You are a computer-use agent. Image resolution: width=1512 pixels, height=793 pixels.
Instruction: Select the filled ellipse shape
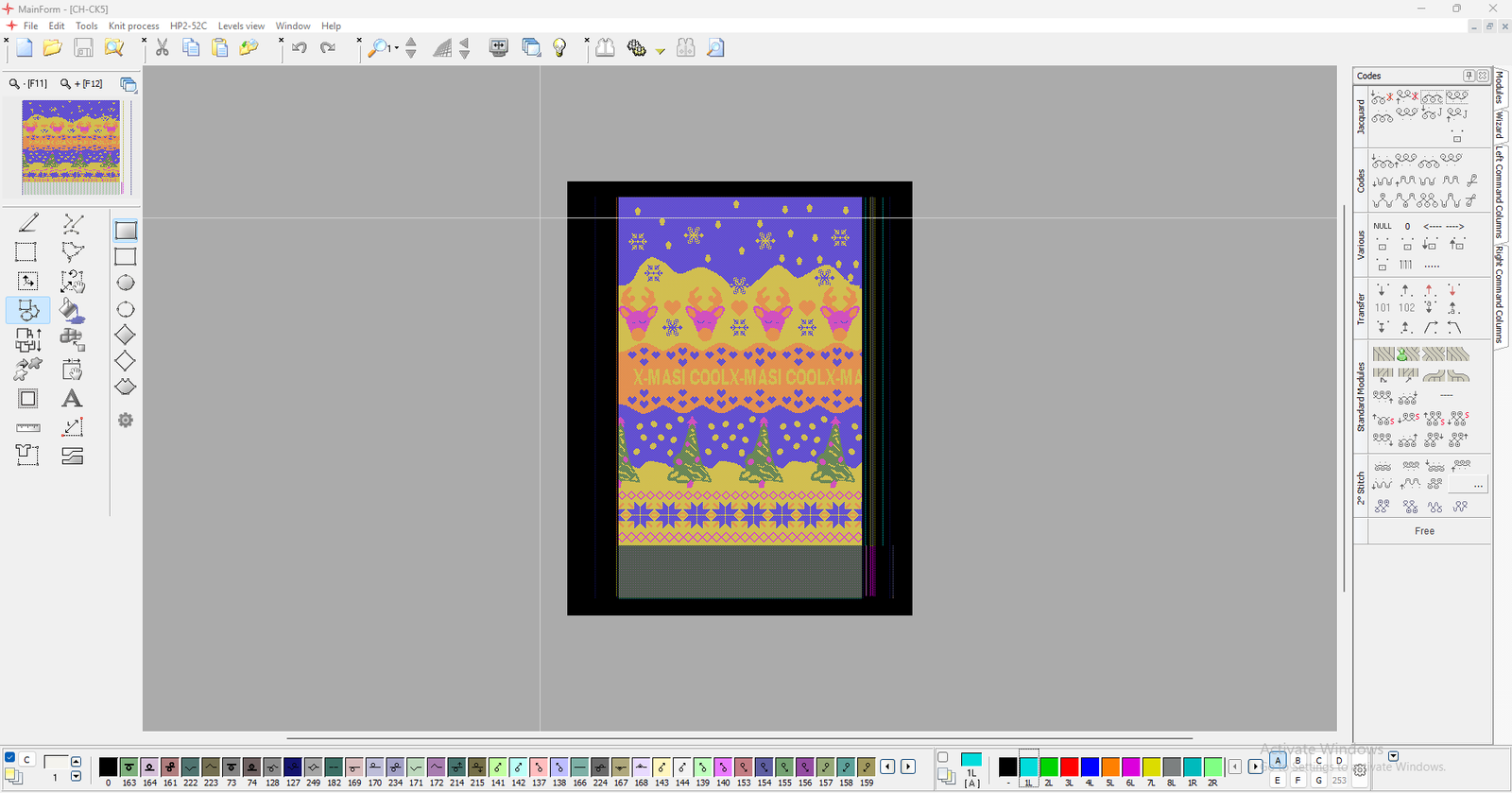(126, 283)
